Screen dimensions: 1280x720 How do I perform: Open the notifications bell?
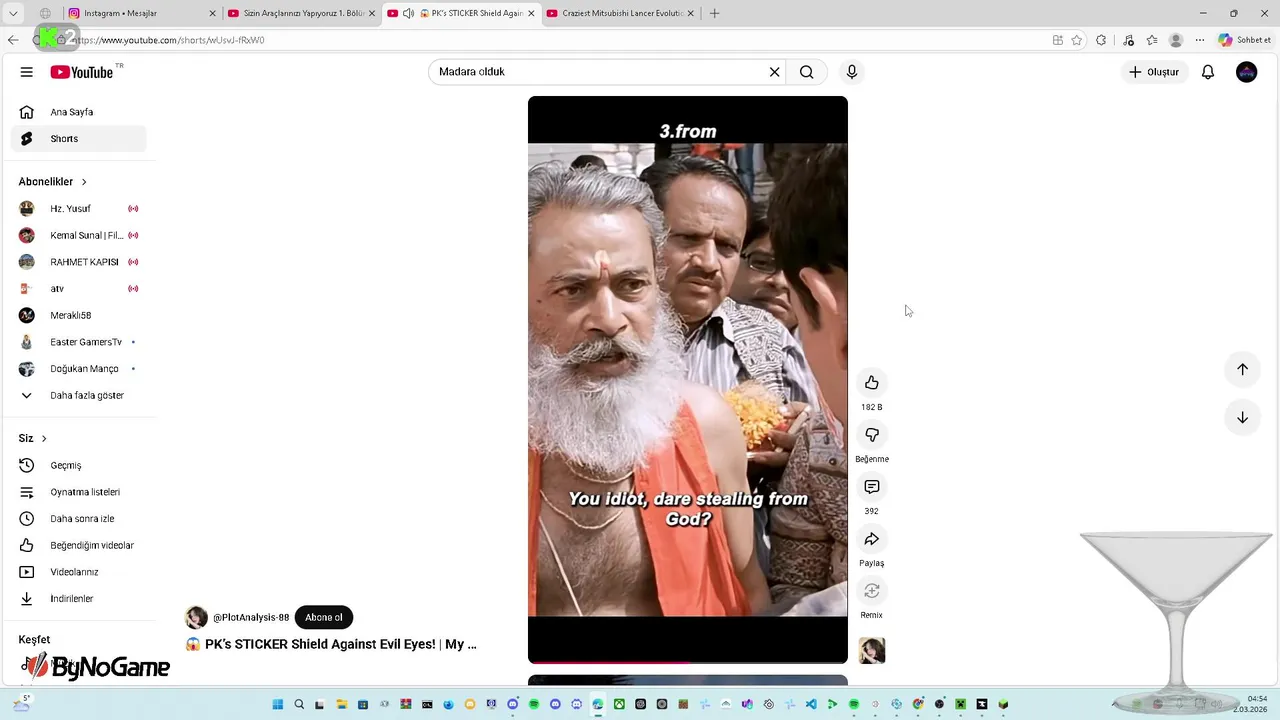pos(1208,72)
